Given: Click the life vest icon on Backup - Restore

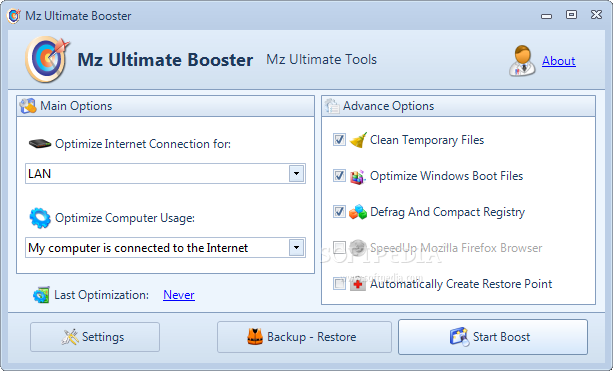Looking at the screenshot, I should coord(255,337).
